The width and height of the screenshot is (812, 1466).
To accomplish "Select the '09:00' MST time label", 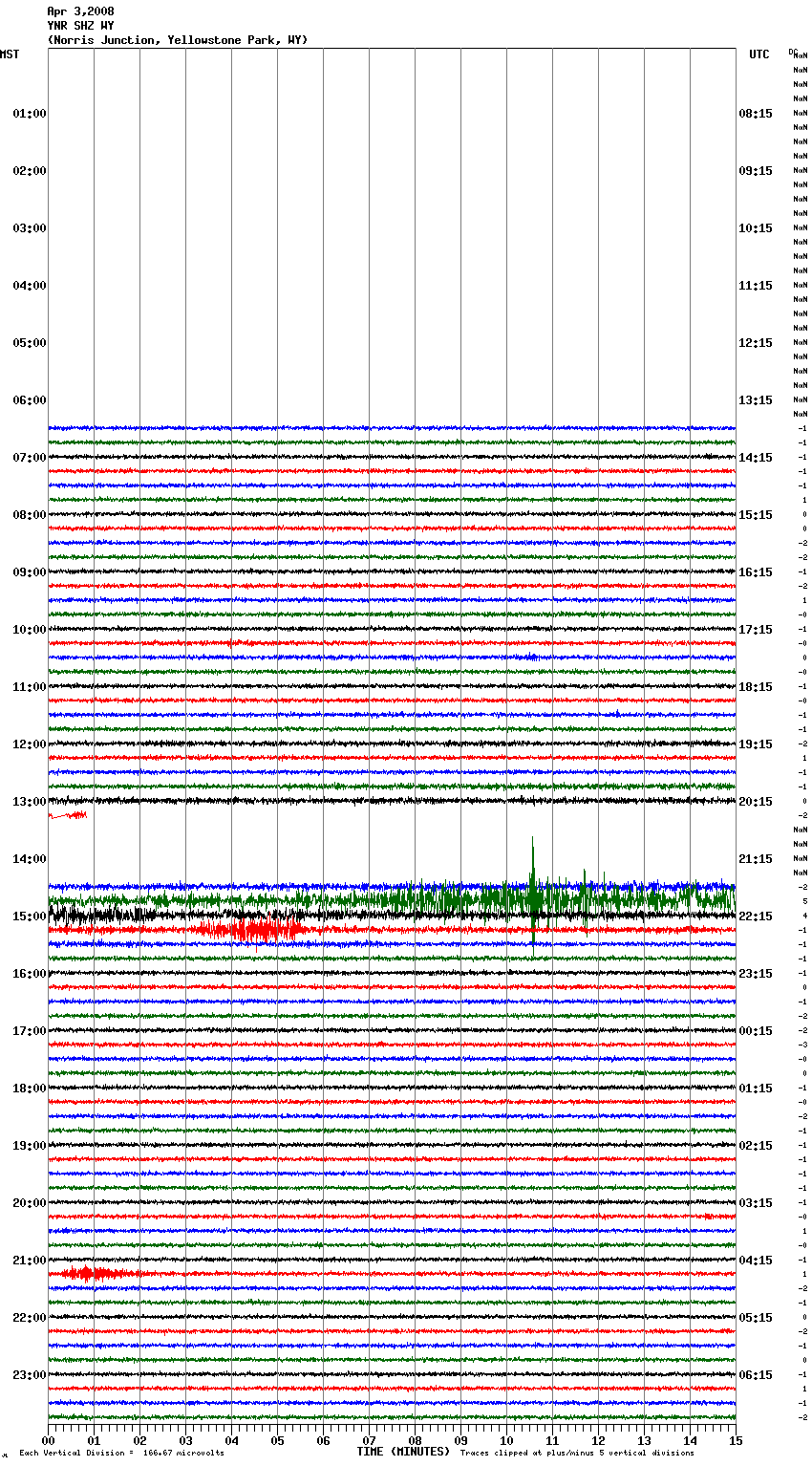I will (30, 572).
